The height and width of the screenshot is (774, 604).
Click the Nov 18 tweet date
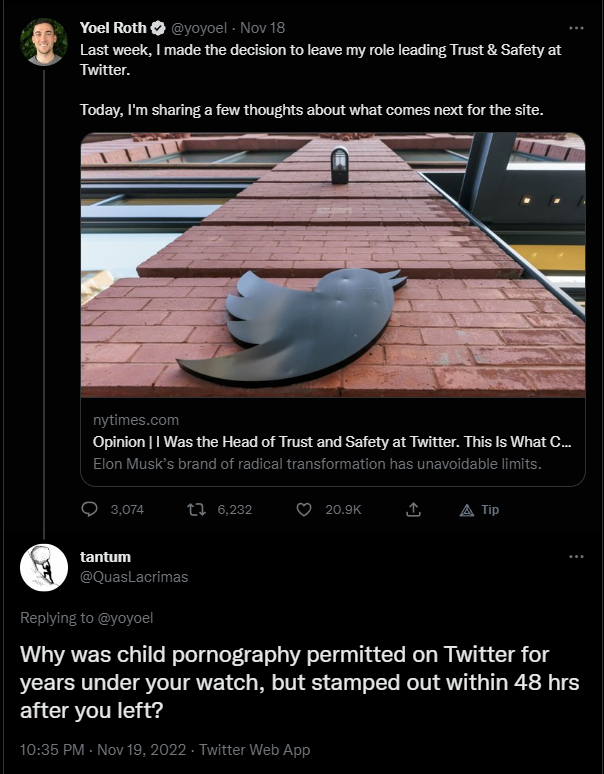tap(264, 28)
